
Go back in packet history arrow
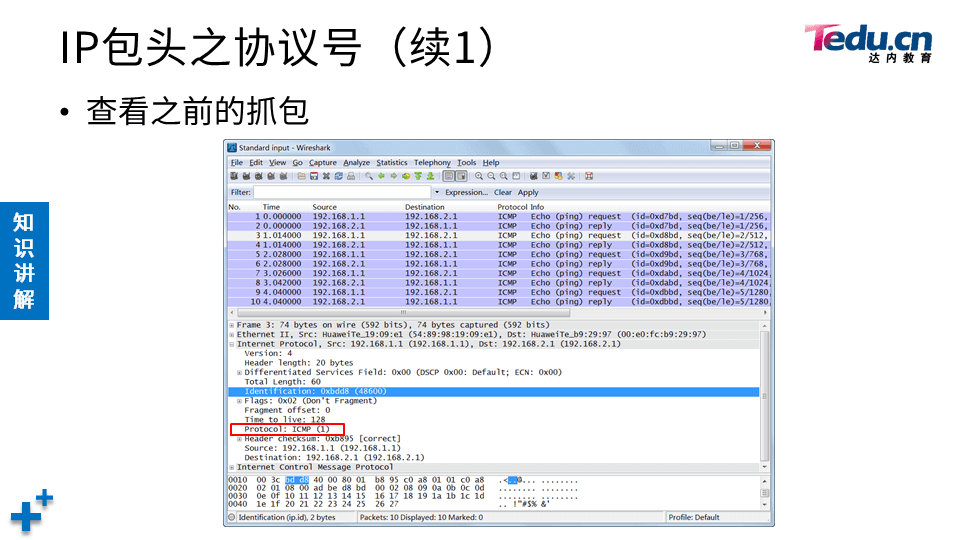click(x=381, y=176)
